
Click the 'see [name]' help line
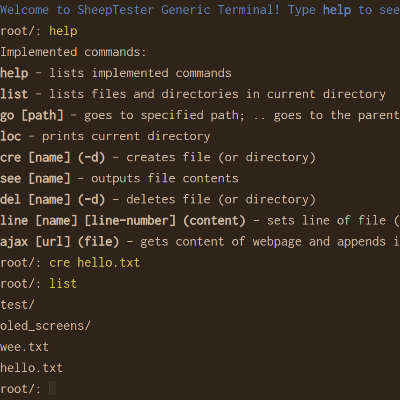119,178
